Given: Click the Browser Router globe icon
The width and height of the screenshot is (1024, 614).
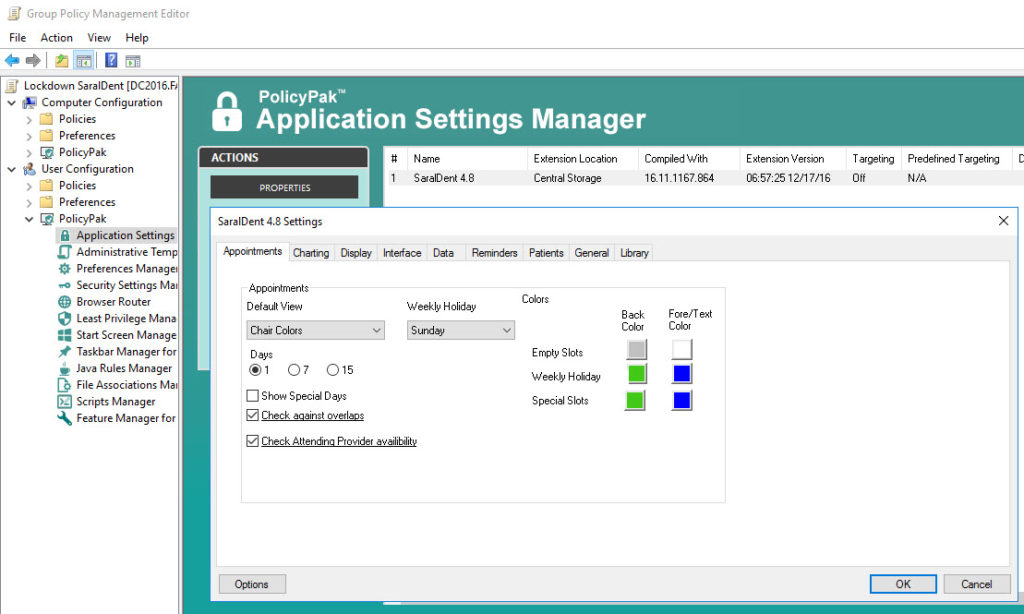Looking at the screenshot, I should 65,302.
